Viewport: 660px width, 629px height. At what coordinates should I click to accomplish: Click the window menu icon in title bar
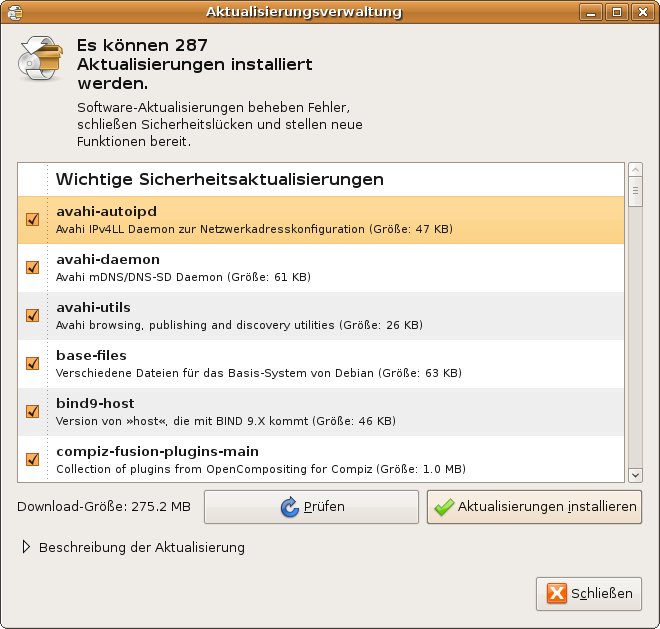coord(14,12)
